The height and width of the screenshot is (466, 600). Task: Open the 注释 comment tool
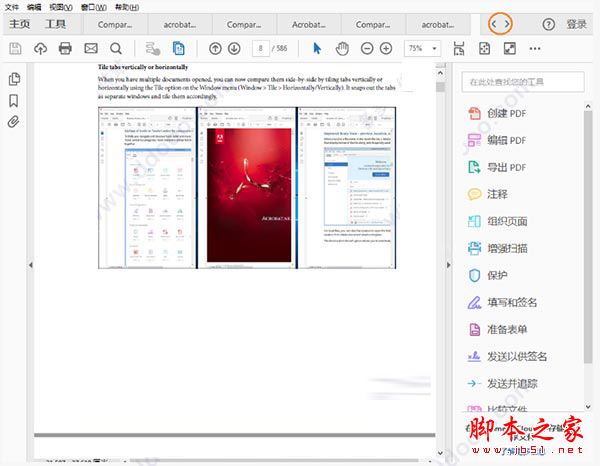pyautogui.click(x=488, y=194)
